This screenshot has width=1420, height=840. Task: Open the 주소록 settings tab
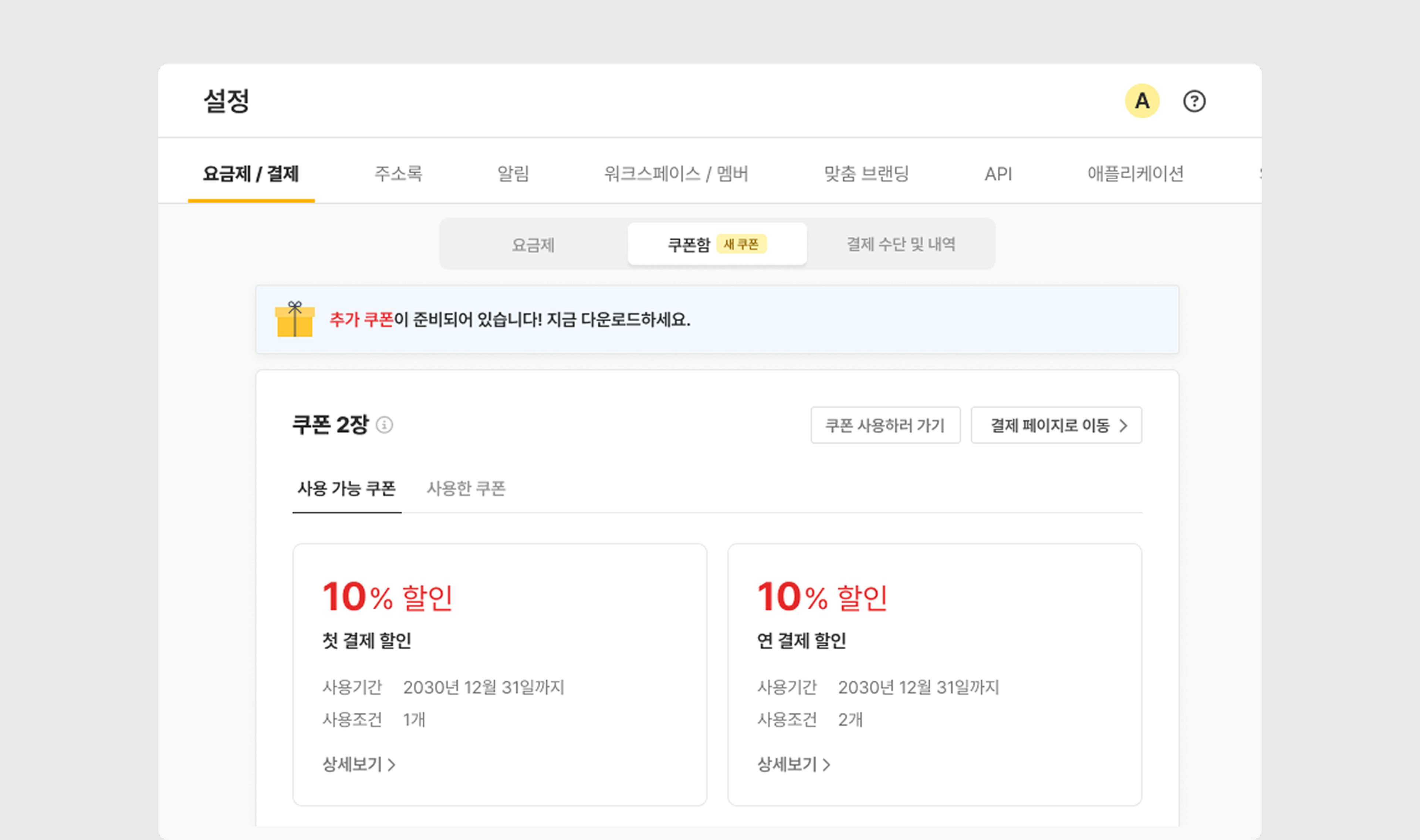pyautogui.click(x=398, y=173)
